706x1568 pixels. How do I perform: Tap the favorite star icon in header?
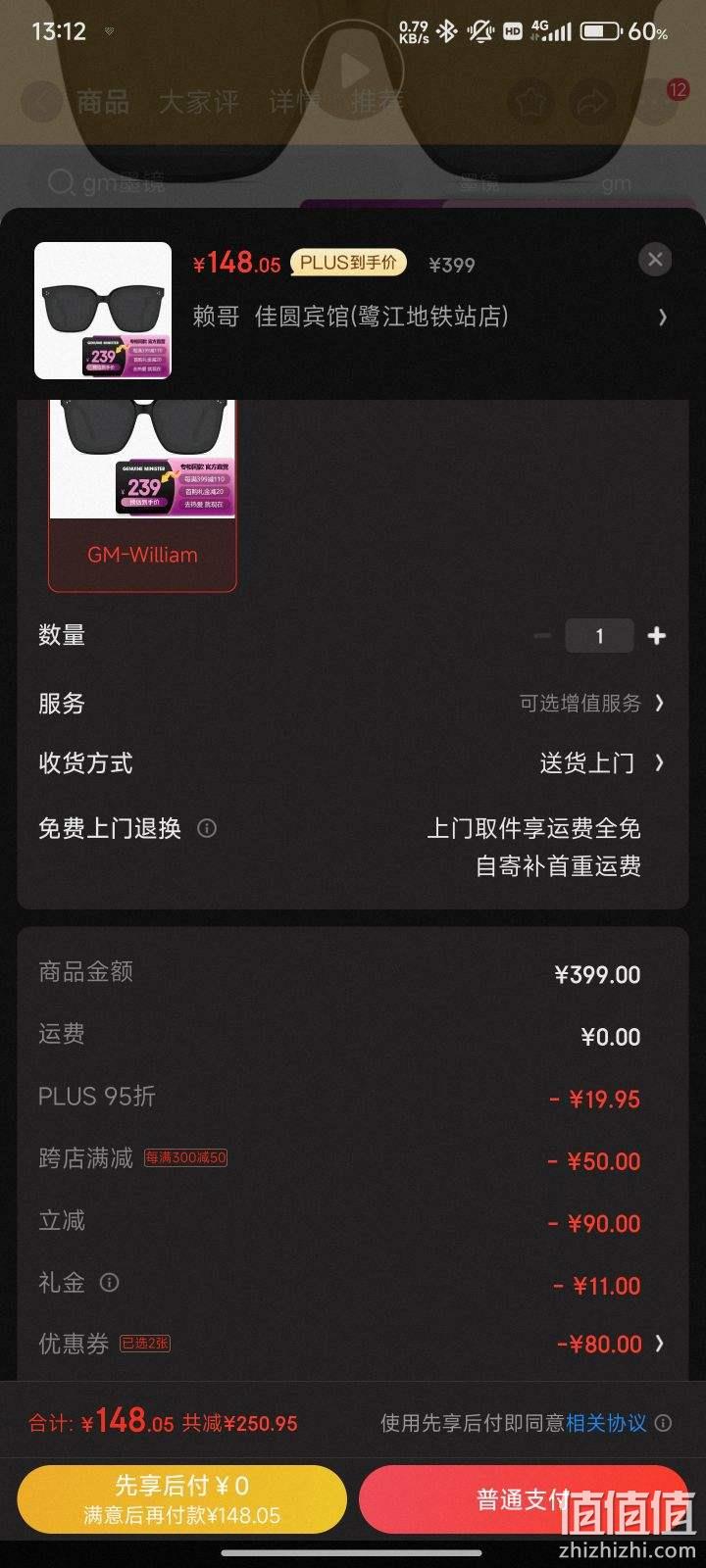point(529,101)
